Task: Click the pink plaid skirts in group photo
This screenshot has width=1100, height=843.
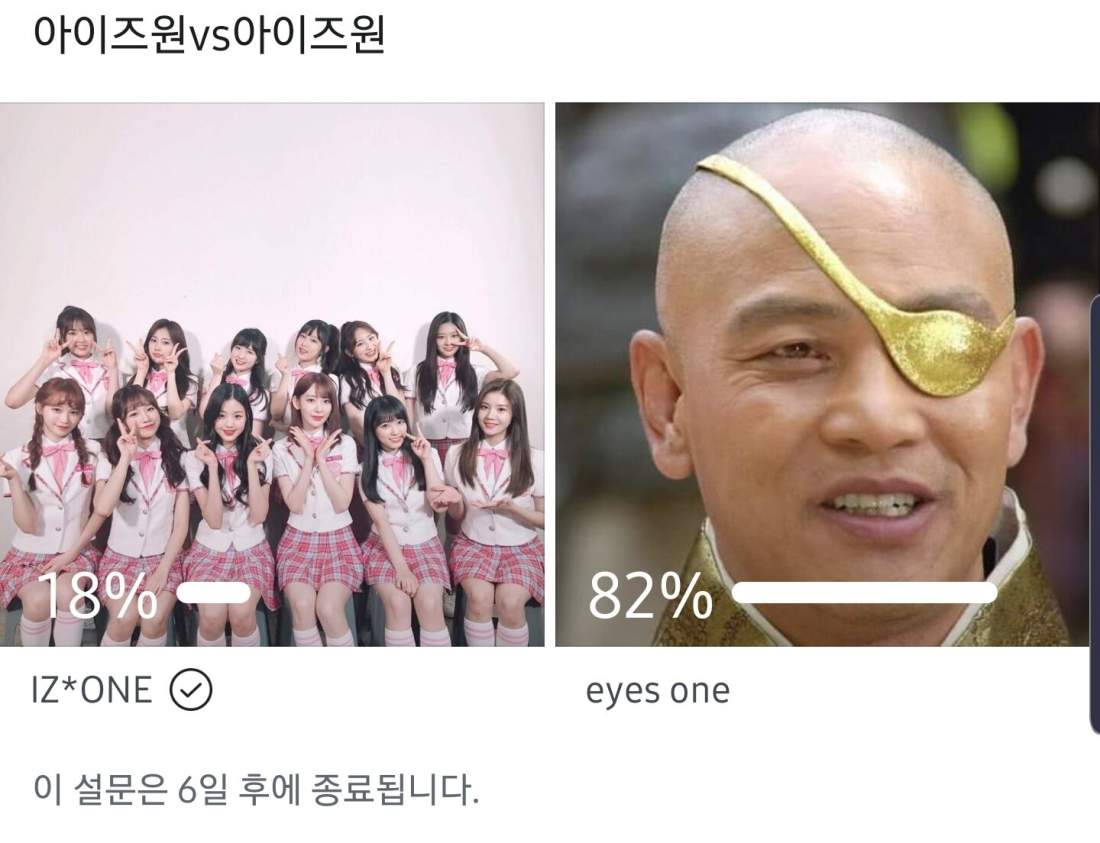Action: pos(274,561)
